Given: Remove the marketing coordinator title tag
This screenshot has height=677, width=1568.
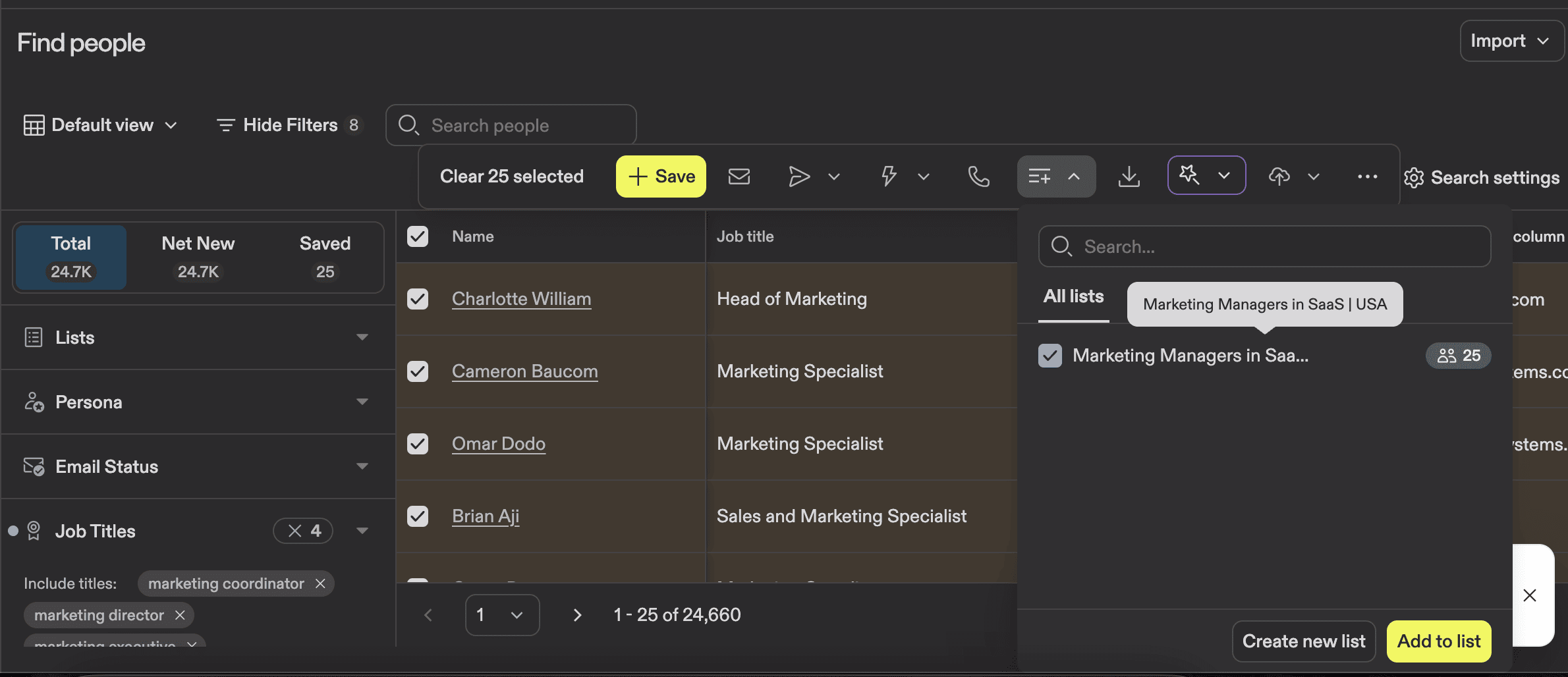Looking at the screenshot, I should coord(320,583).
